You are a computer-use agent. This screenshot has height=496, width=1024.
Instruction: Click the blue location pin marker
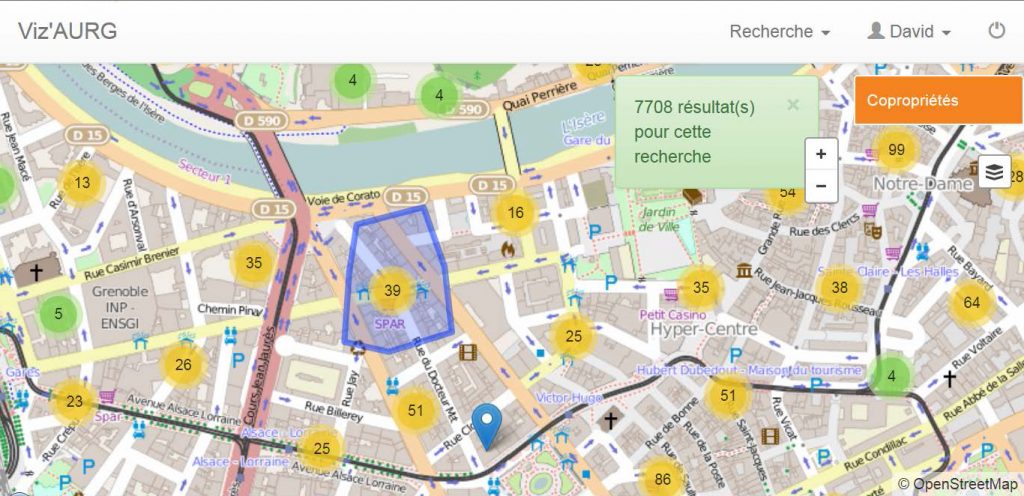[x=487, y=424]
